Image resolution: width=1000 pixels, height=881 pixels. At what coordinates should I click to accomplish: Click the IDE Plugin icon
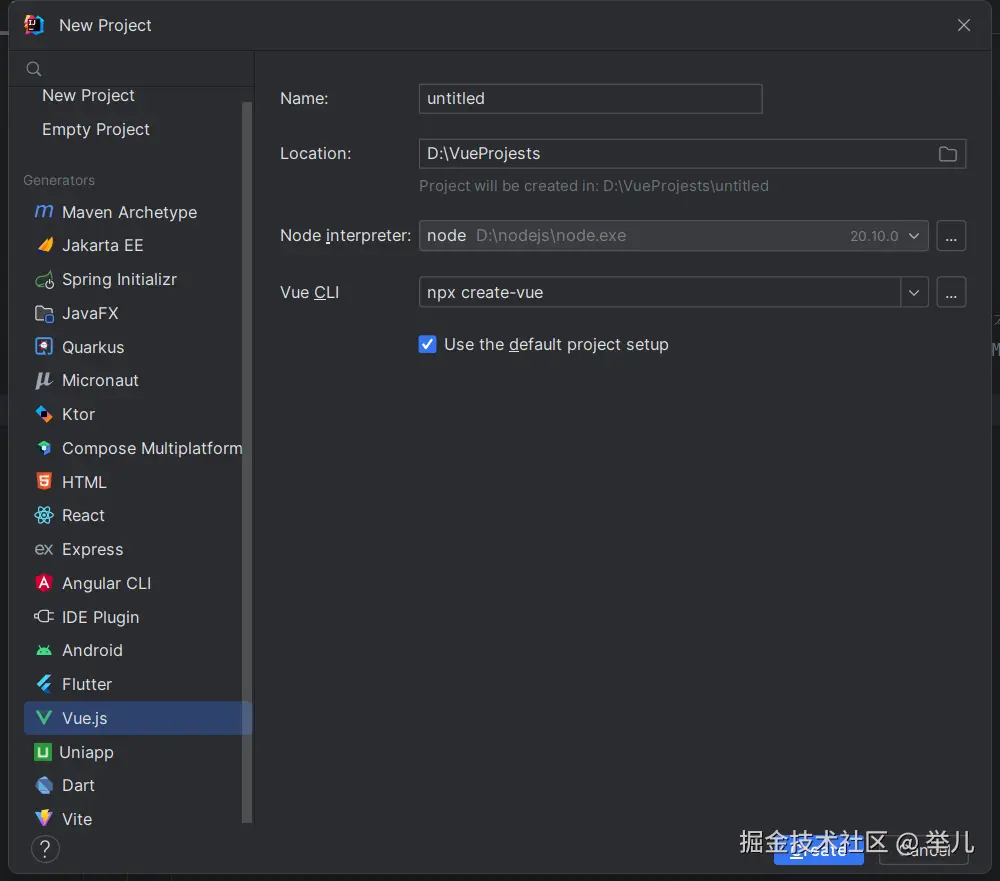[43, 616]
